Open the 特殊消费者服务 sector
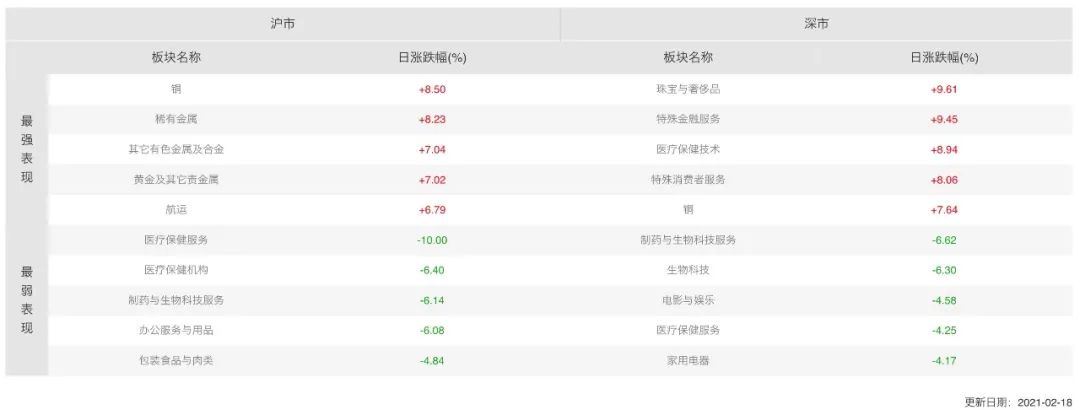 [x=688, y=180]
